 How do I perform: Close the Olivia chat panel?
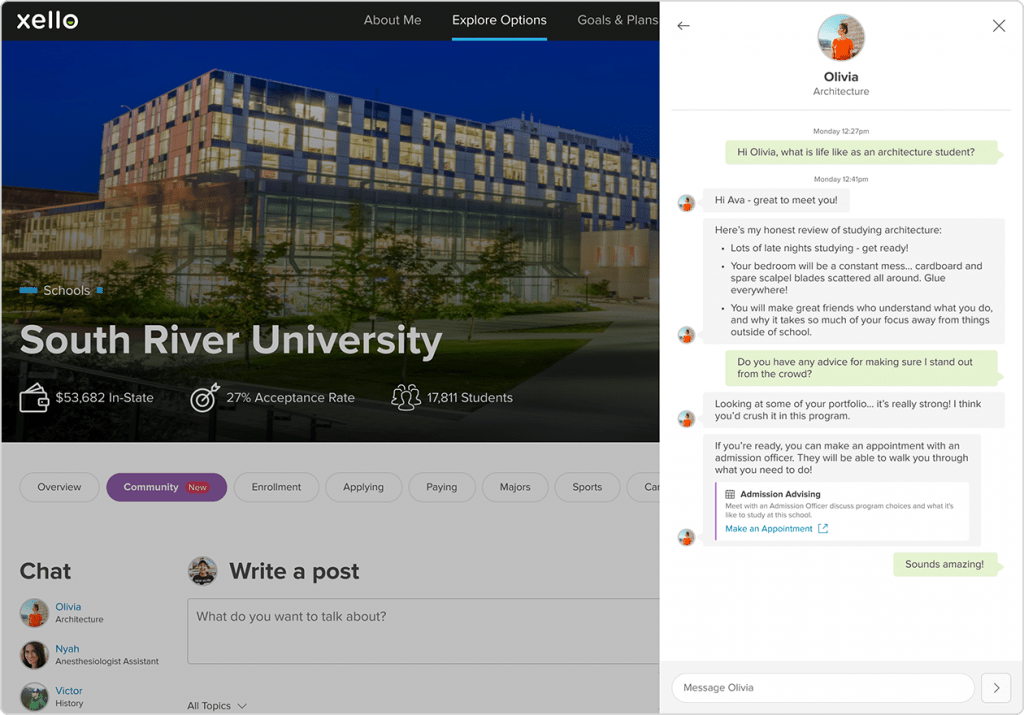(998, 26)
